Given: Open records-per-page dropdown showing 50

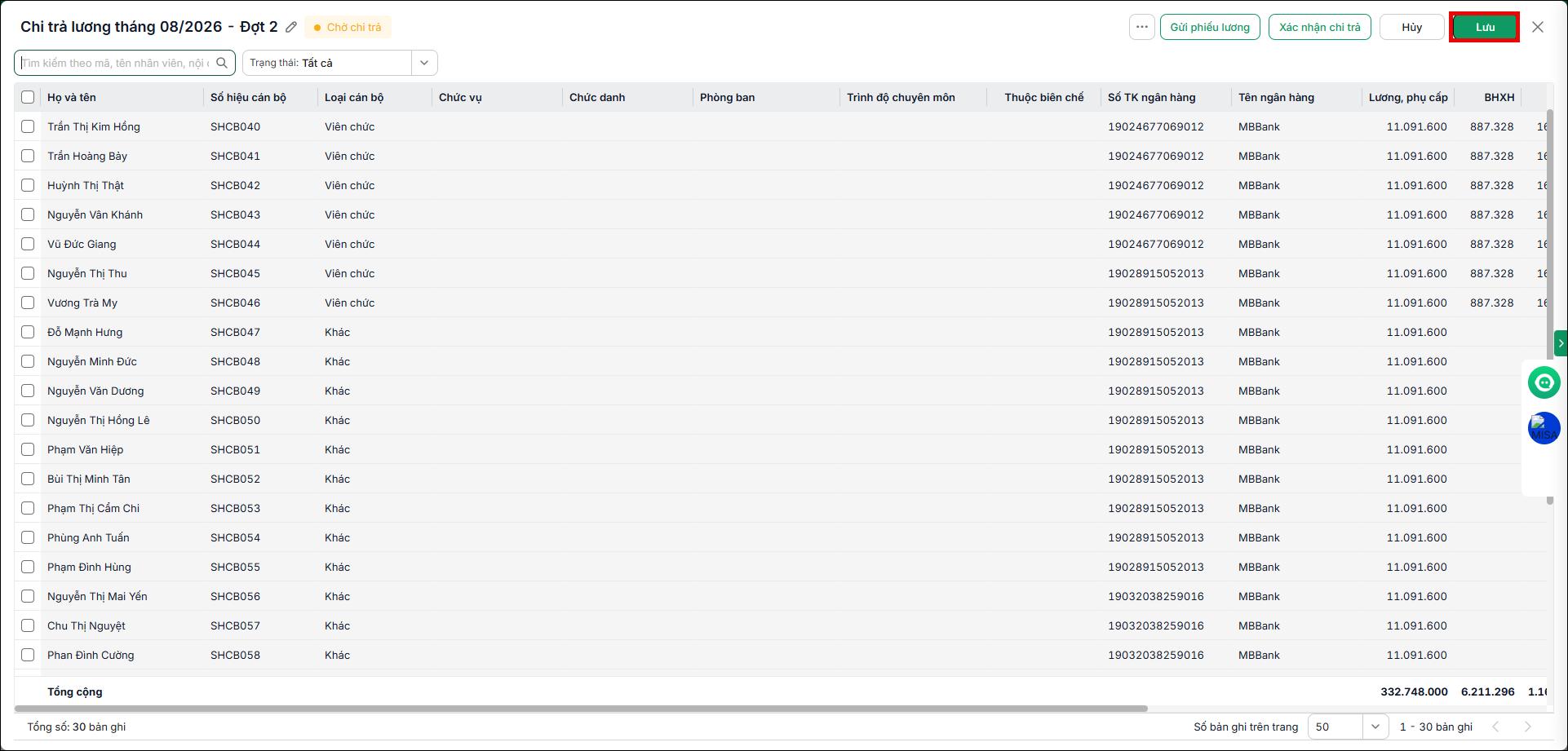Looking at the screenshot, I should click(x=1348, y=727).
